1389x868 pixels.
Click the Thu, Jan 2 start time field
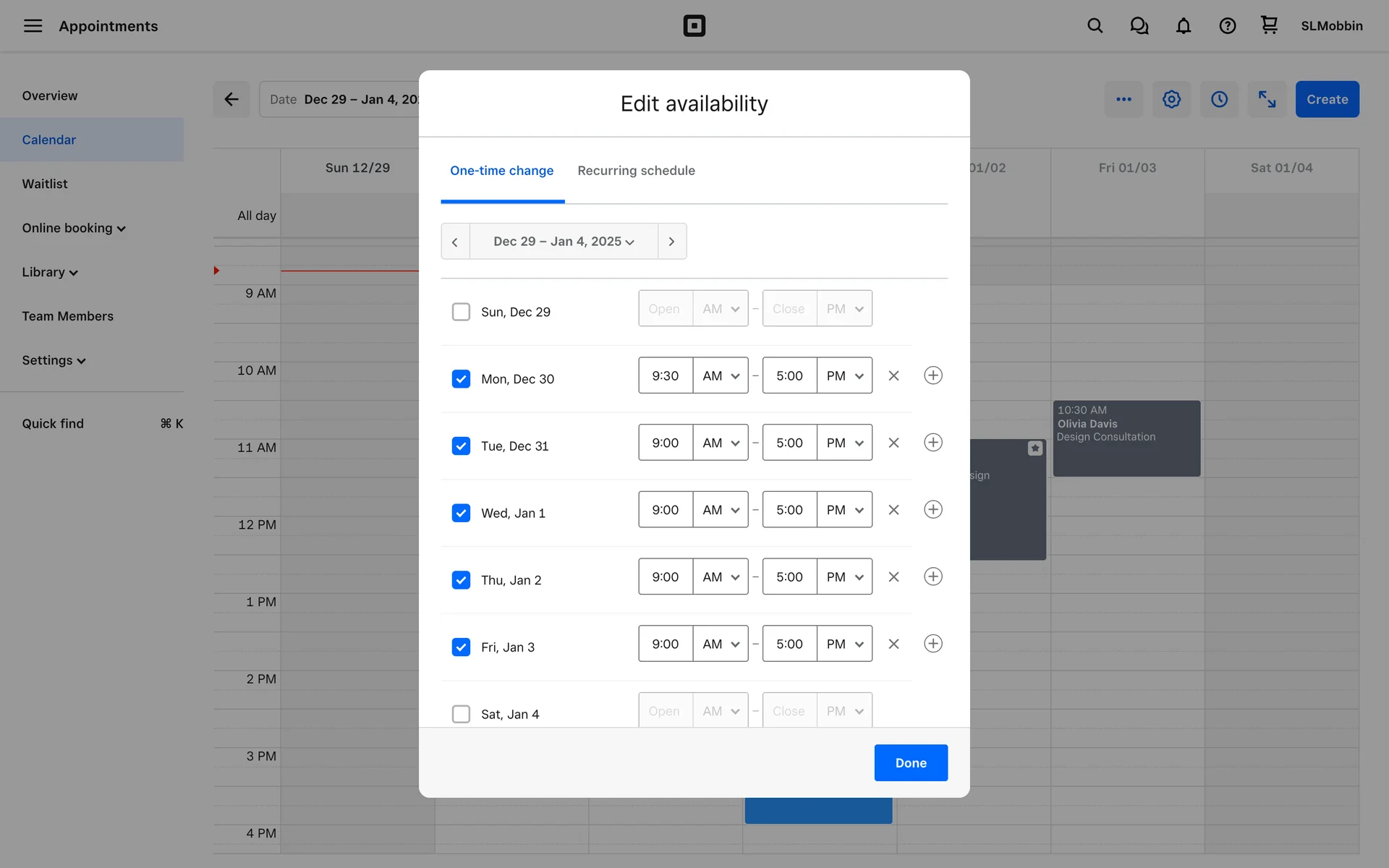(665, 576)
